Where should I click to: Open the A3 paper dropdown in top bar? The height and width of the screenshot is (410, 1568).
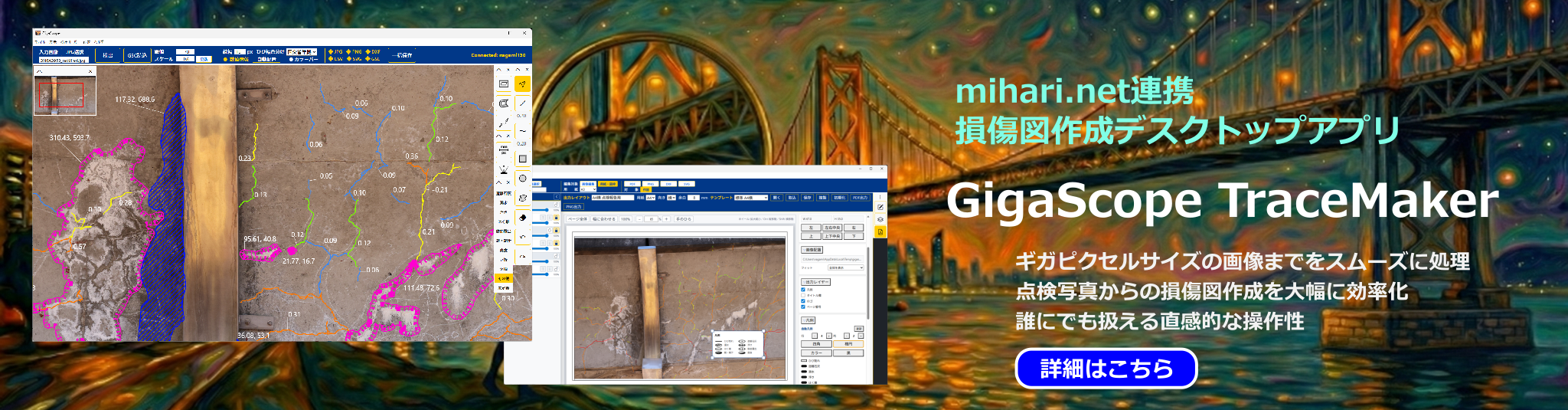[x=588, y=189]
